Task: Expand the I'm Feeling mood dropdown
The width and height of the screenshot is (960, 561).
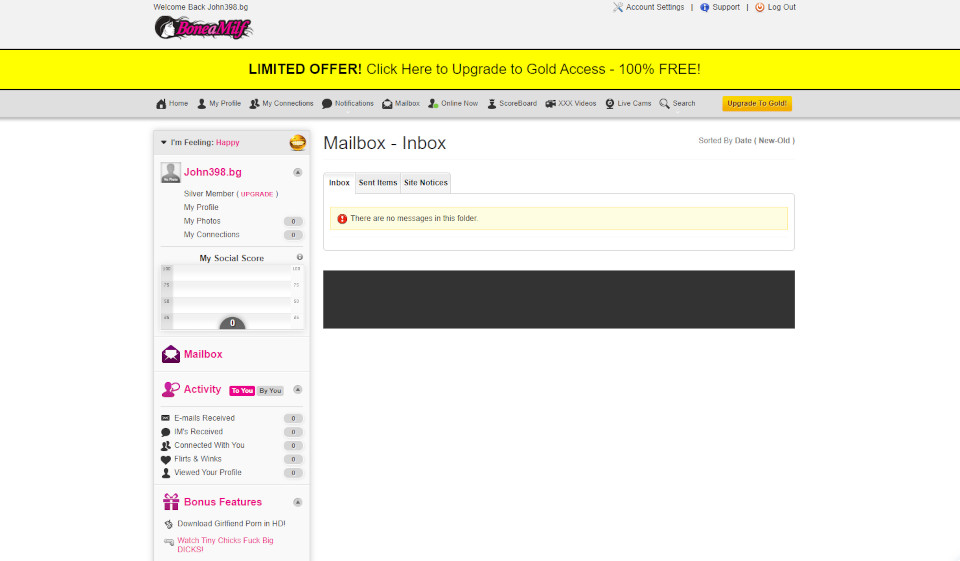Action: (164, 142)
